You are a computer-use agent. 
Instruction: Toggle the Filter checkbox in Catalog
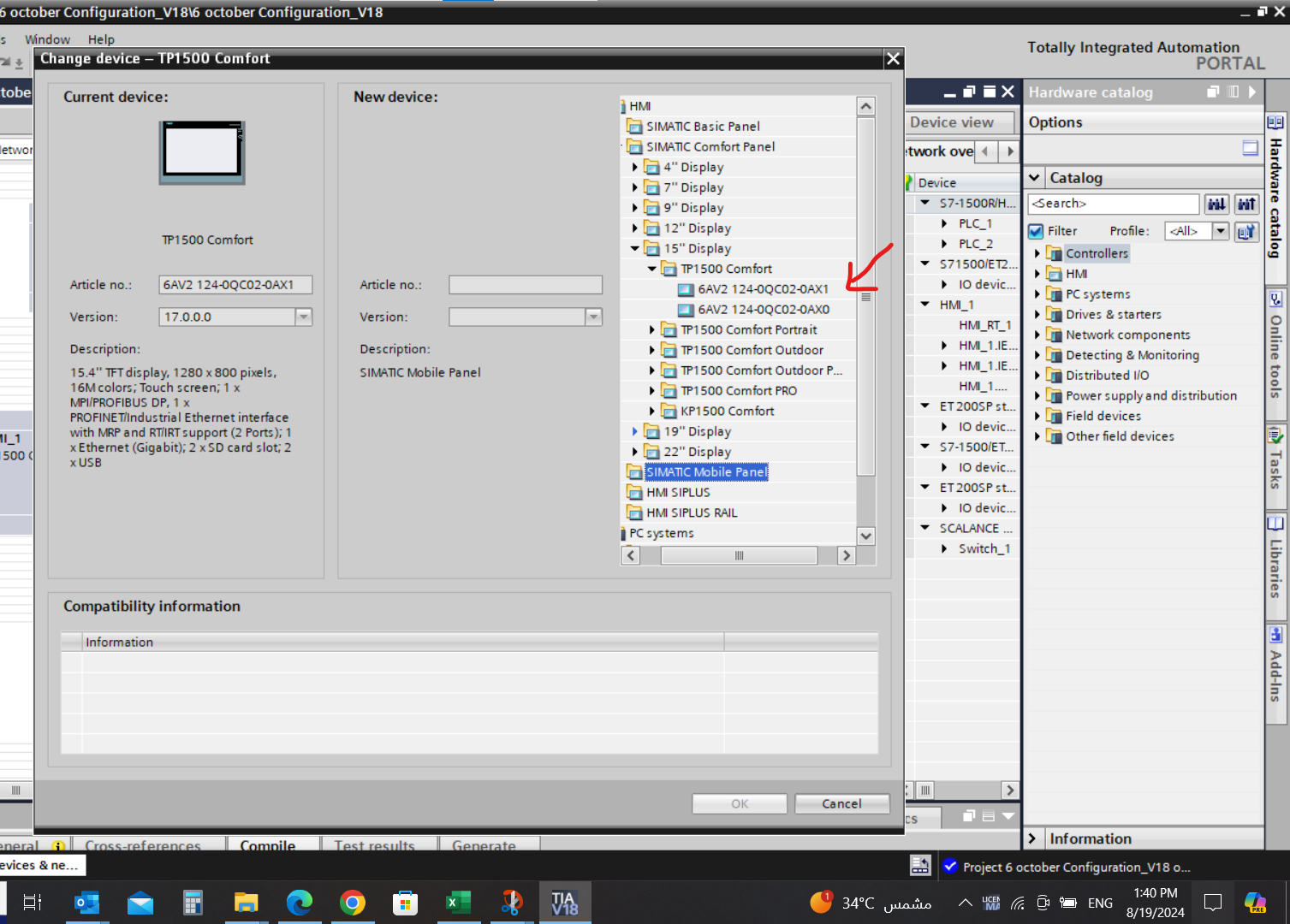pos(1036,231)
